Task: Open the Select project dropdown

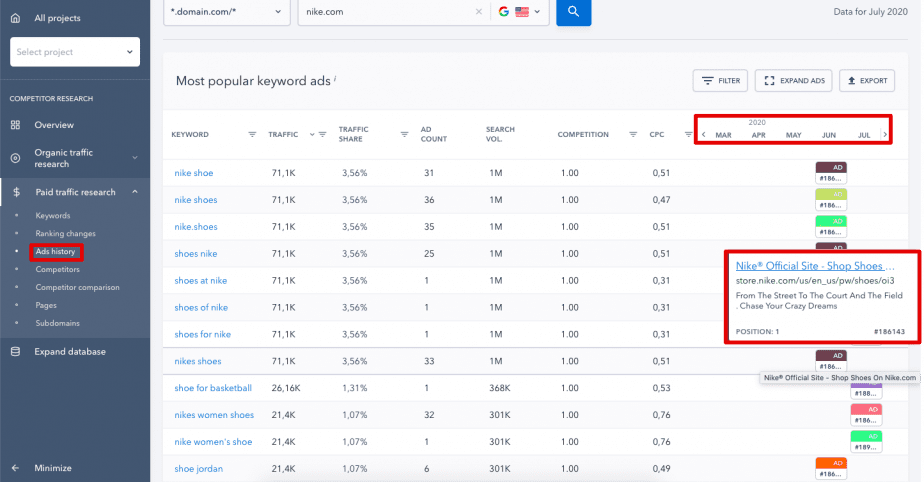Action: point(75,52)
